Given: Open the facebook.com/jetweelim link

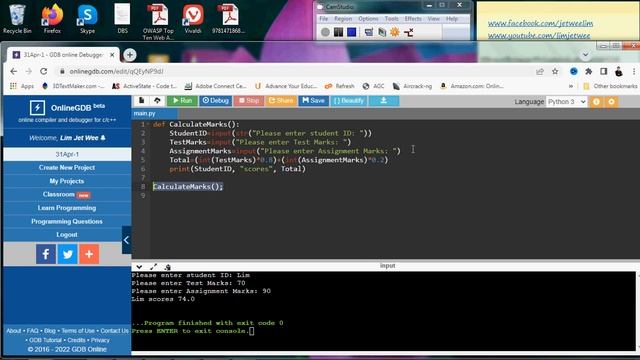Looking at the screenshot, I should pos(540,24).
